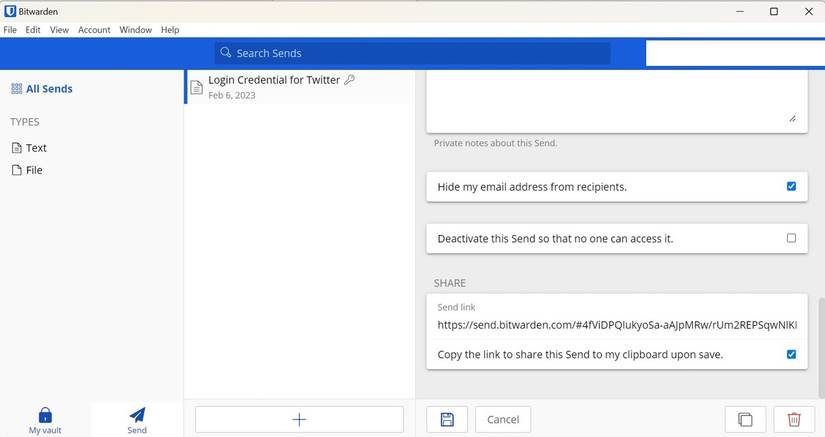Click the Bitwarden shield logo in title bar

point(10,11)
